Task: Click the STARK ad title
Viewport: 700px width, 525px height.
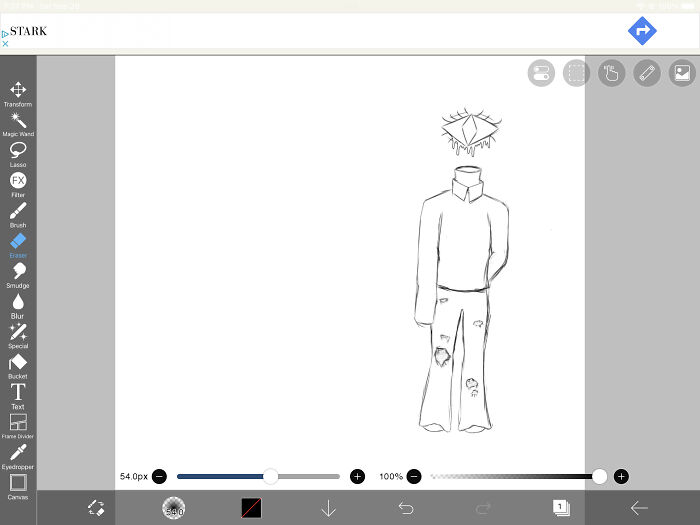Action: (x=29, y=31)
